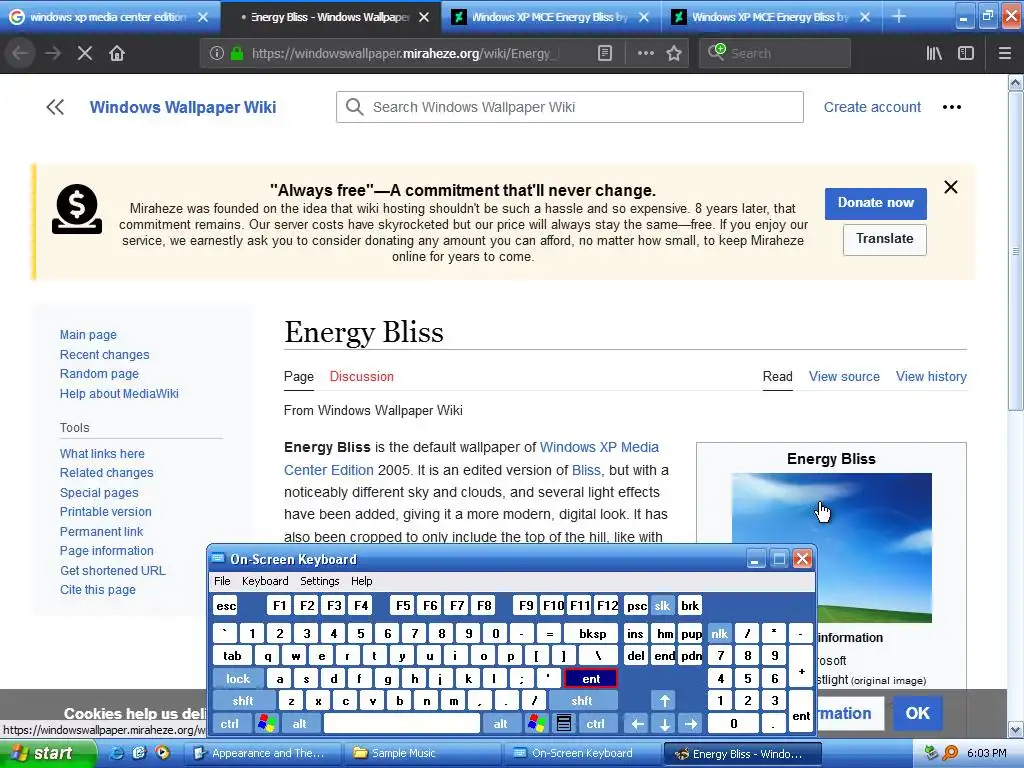Open the Firefox library icon
This screenshot has height=768, width=1024.
[934, 54]
